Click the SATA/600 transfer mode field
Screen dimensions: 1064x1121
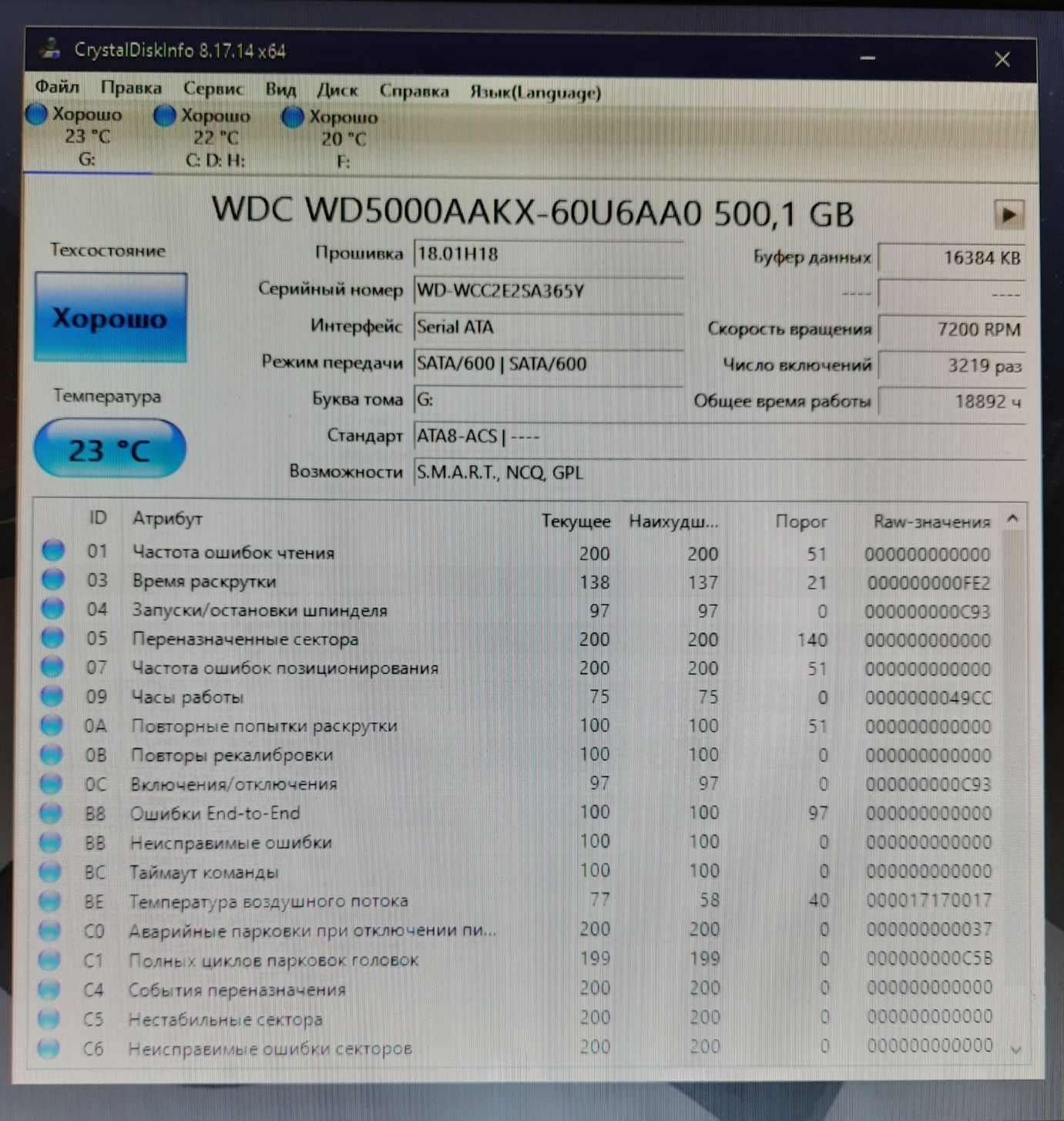pyautogui.click(x=549, y=363)
